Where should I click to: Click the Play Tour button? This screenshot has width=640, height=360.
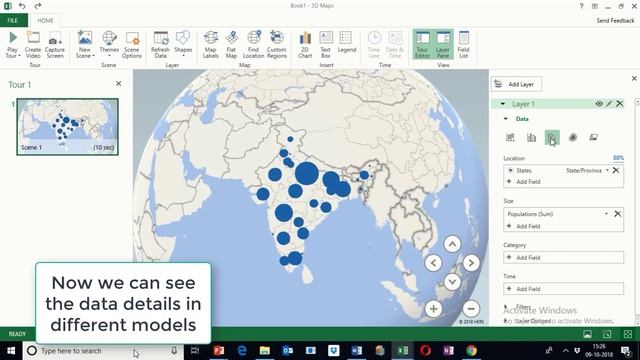13,44
